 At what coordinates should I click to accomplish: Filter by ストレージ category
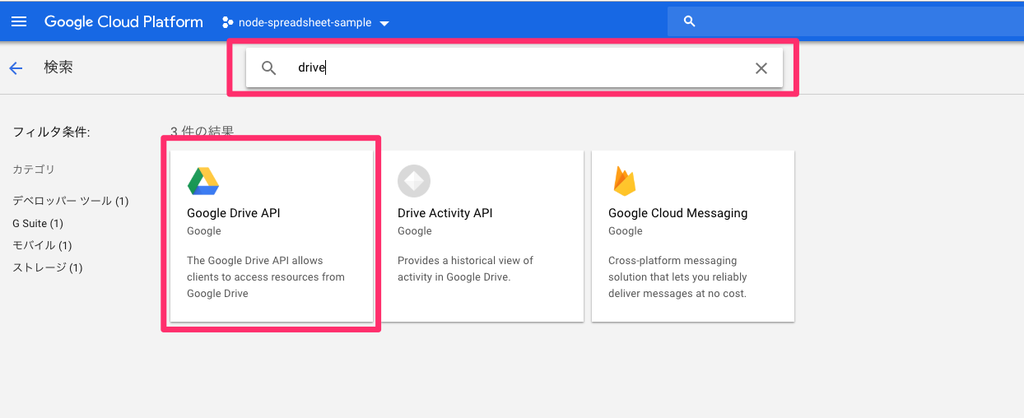[48, 268]
